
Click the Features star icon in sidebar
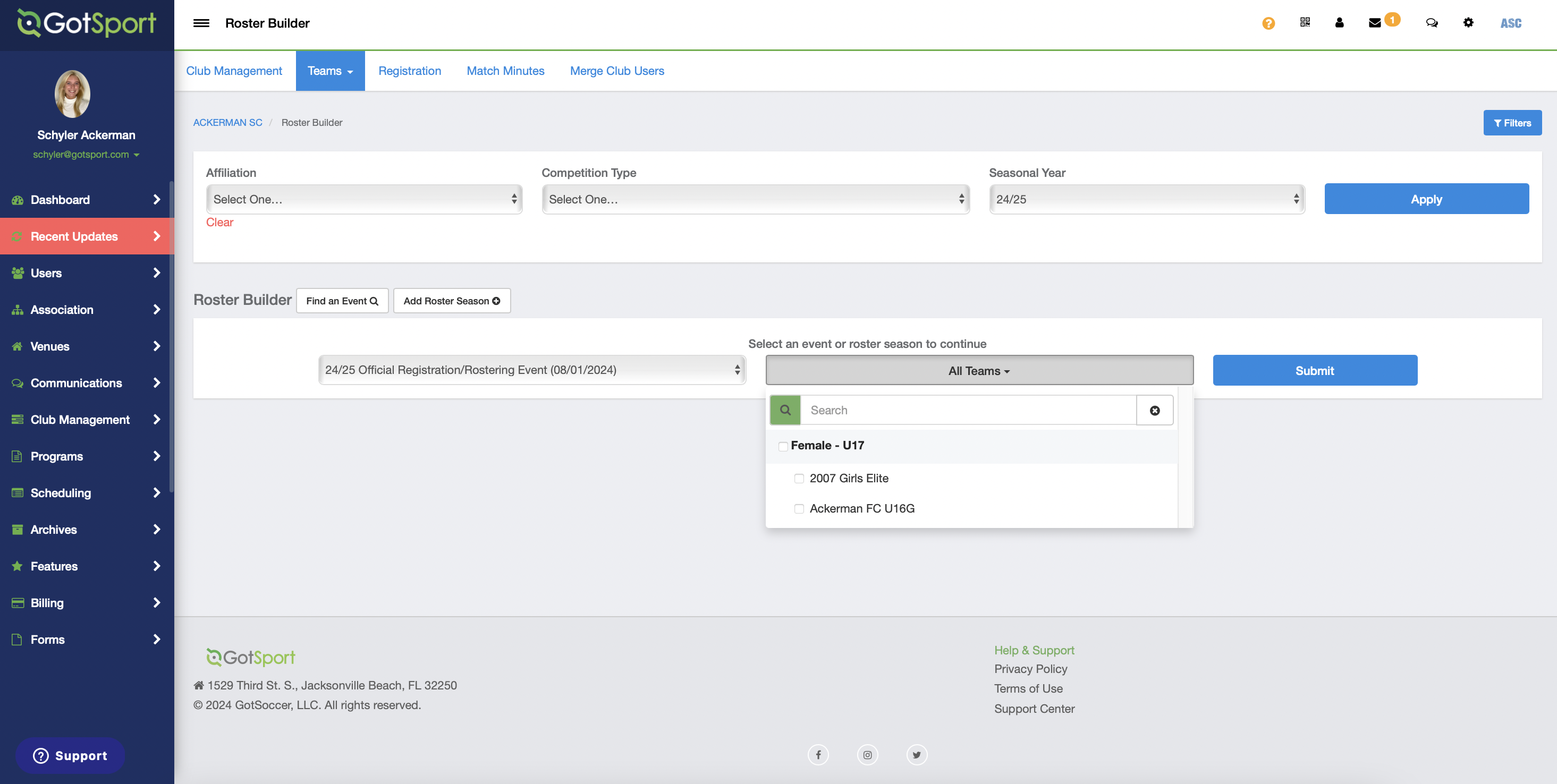pos(18,566)
